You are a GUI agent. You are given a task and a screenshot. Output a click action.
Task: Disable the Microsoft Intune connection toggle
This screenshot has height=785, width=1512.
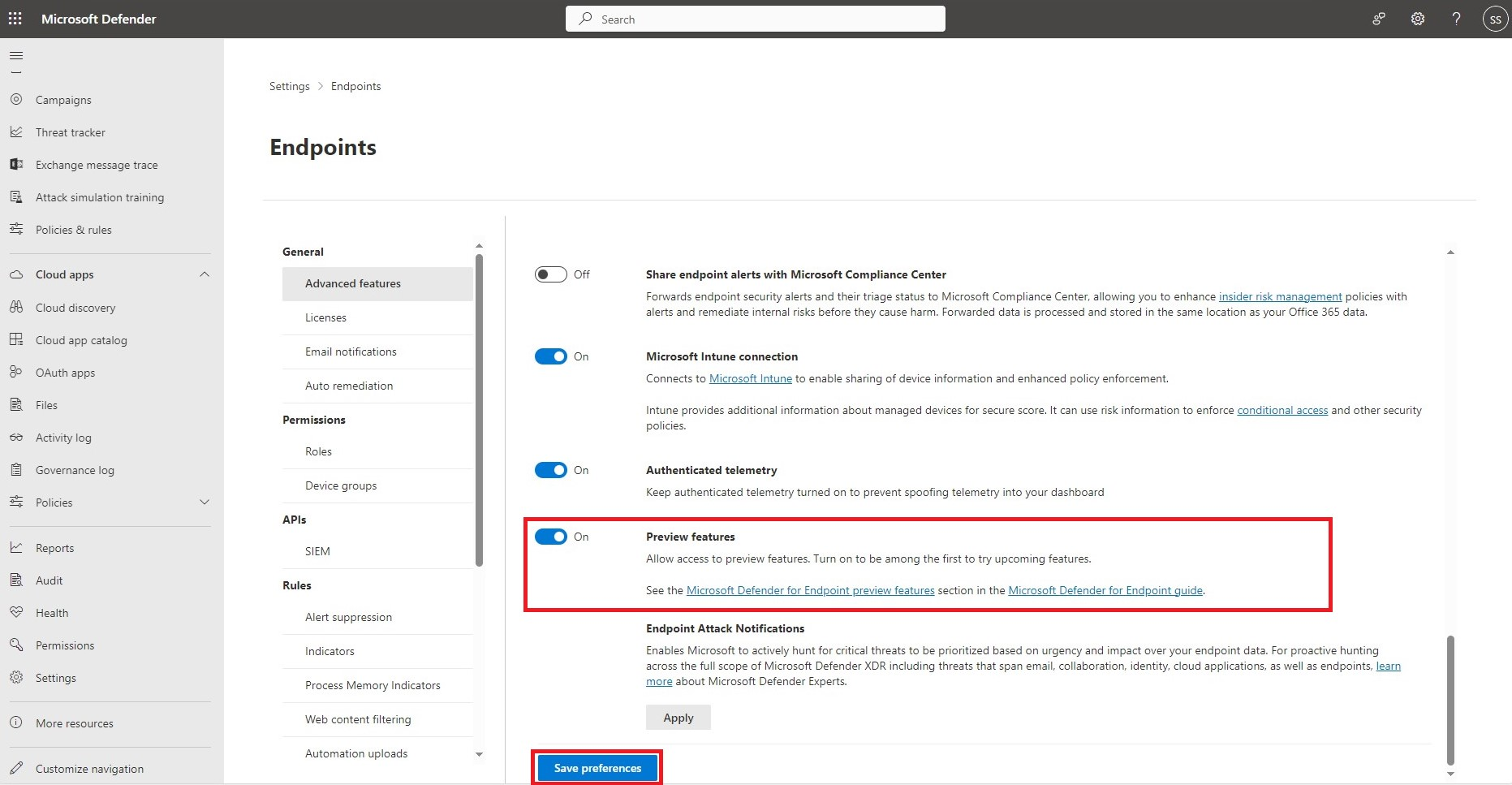tap(551, 356)
